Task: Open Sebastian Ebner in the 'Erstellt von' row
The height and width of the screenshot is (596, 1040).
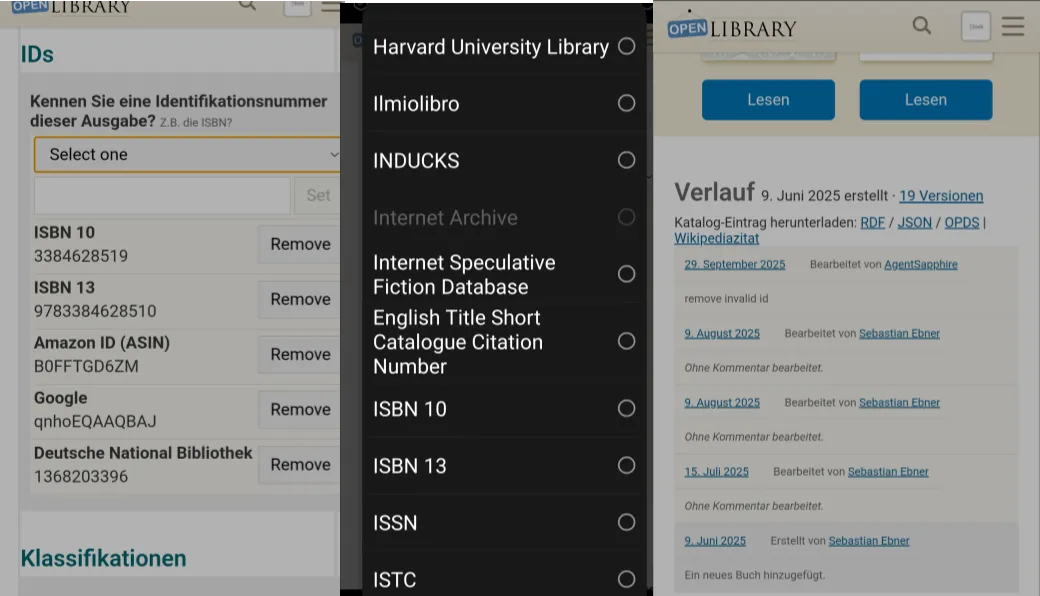Action: 869,541
